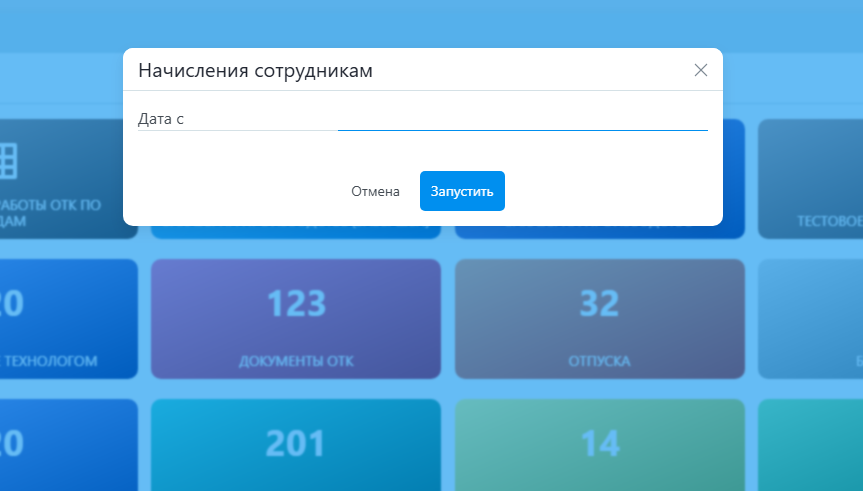Viewport: 863px width, 491px height.
Task: Click the Дата с field label
Action: coord(162,119)
